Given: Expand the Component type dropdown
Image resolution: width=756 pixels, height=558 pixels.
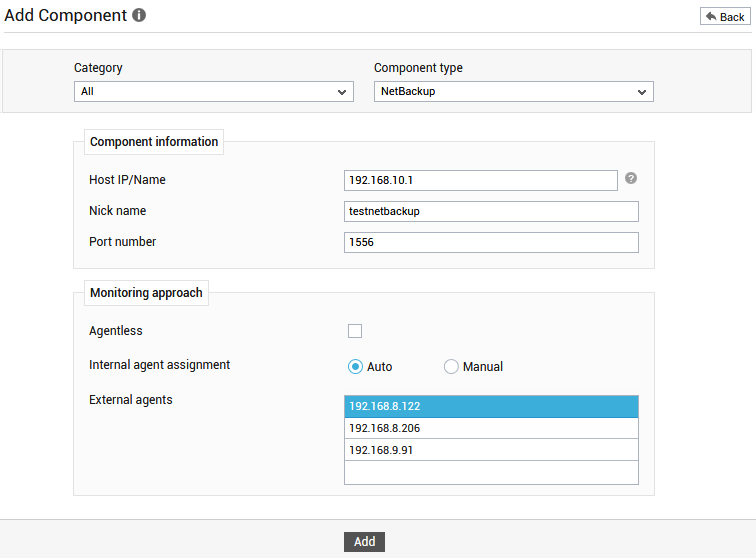Looking at the screenshot, I should [513, 92].
